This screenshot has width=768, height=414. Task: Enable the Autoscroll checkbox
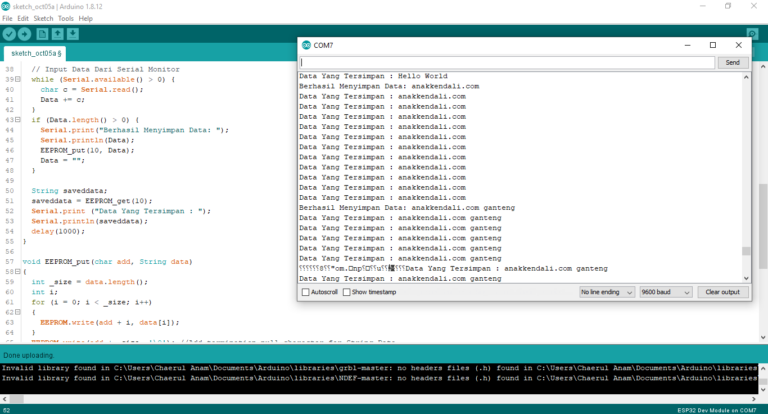(x=306, y=292)
